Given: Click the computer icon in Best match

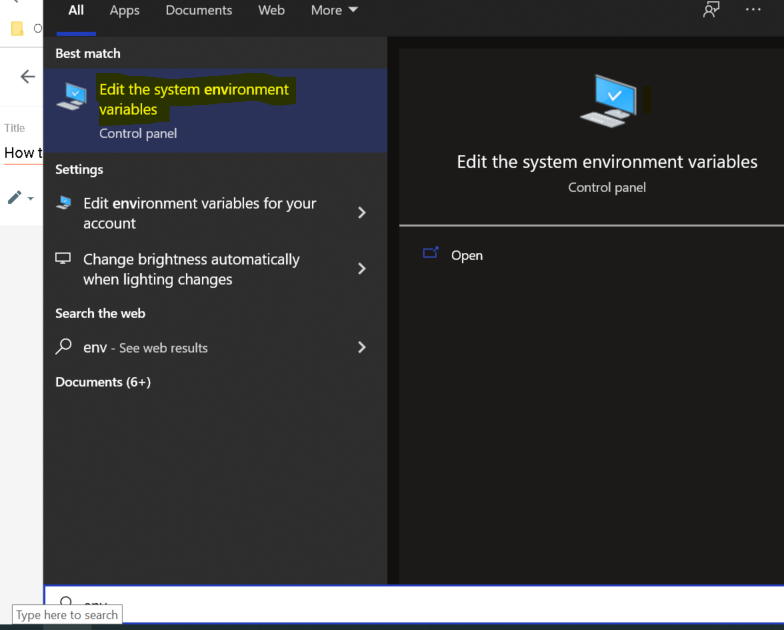Looking at the screenshot, I should point(72,96).
